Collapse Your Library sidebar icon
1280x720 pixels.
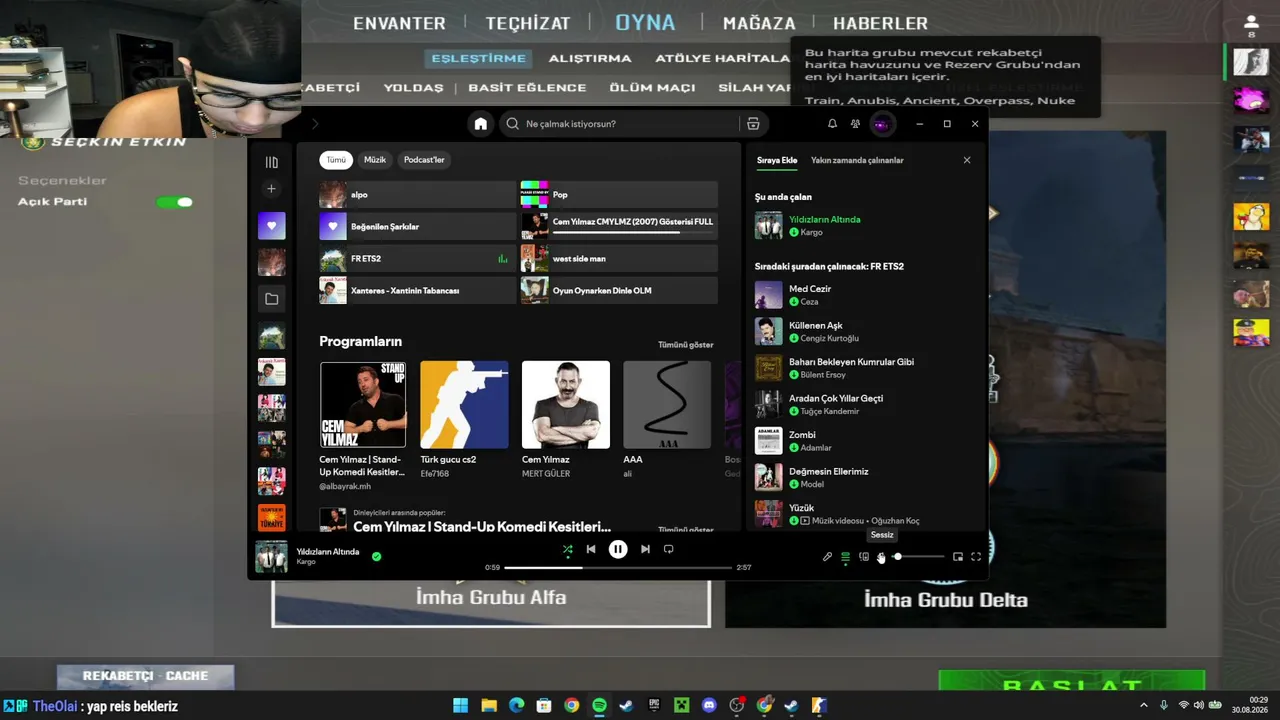[271, 162]
